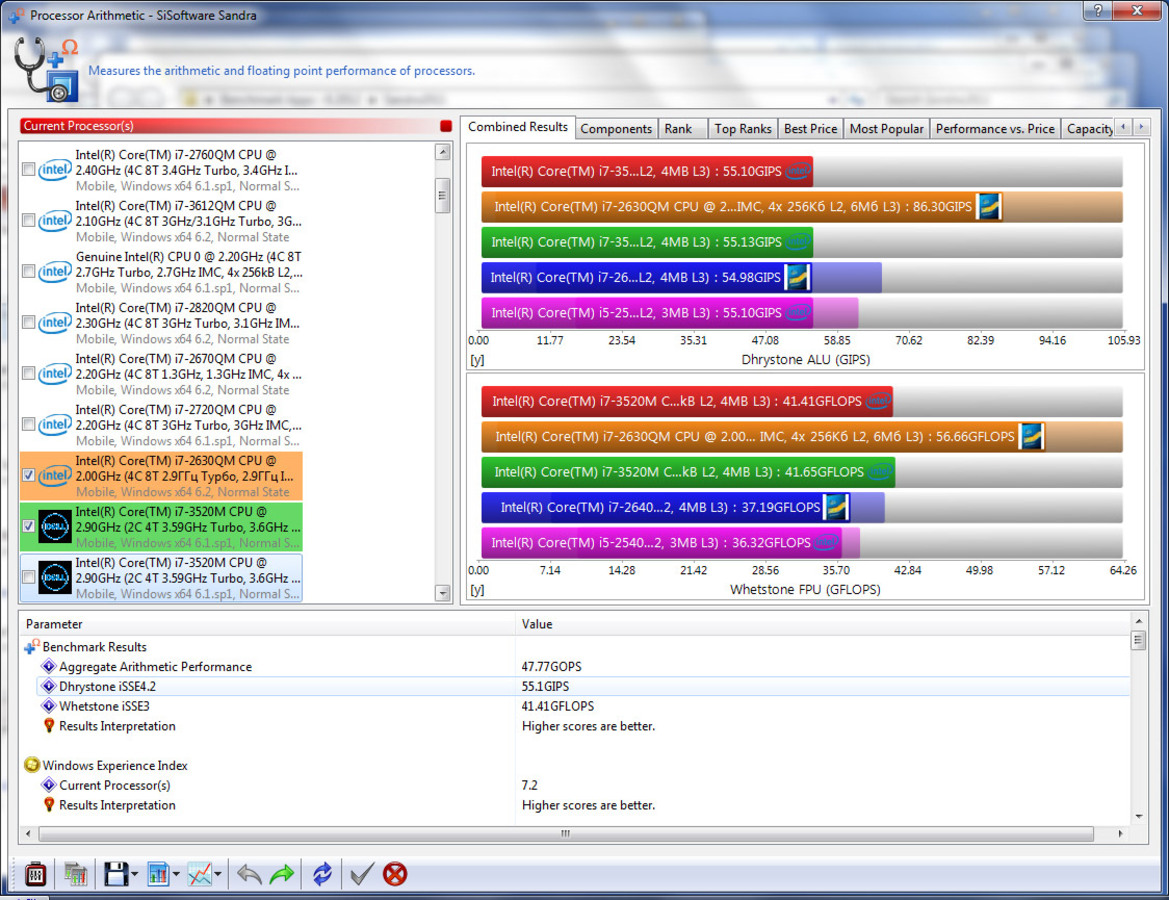1169x900 pixels.
Task: Open the Best Price tab
Action: click(810, 129)
